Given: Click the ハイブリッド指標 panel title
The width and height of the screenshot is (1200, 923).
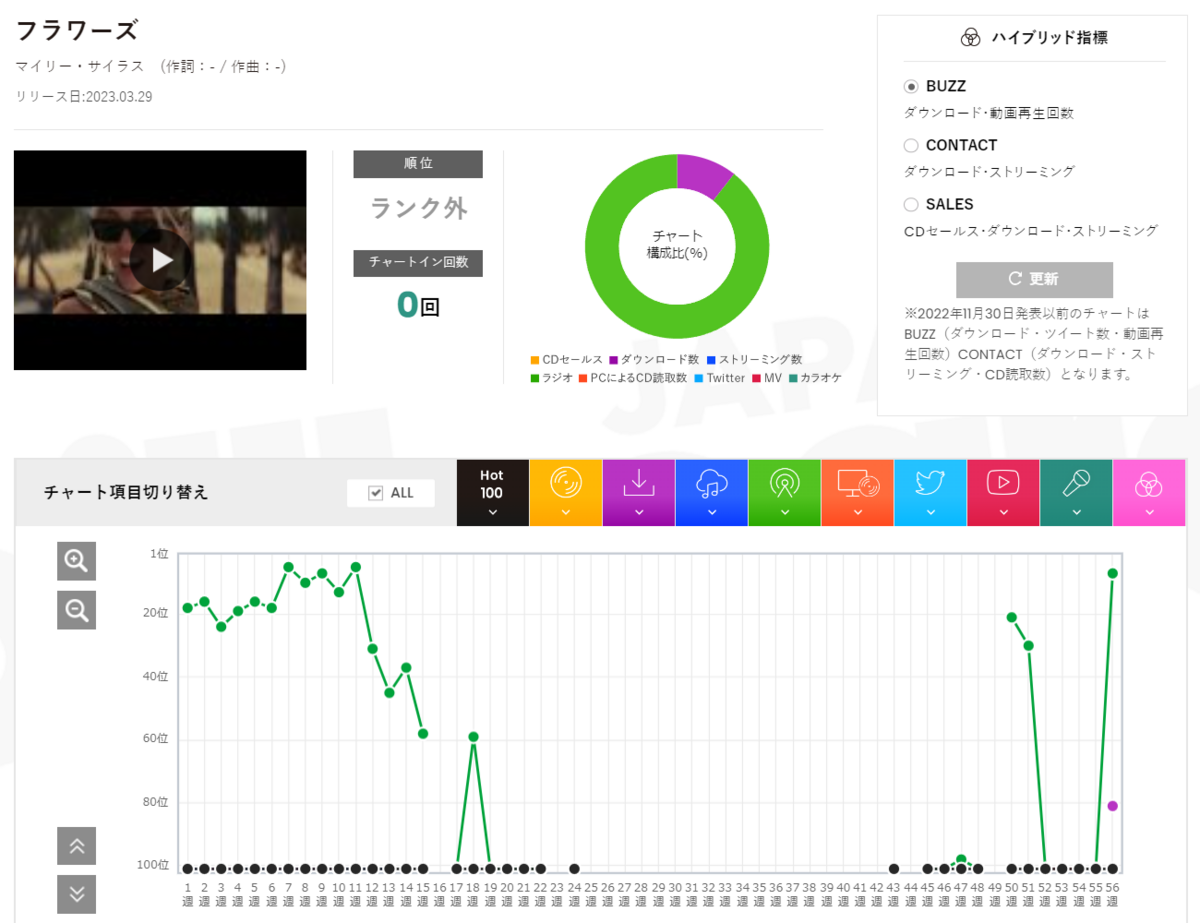Looking at the screenshot, I should pos(1050,38).
